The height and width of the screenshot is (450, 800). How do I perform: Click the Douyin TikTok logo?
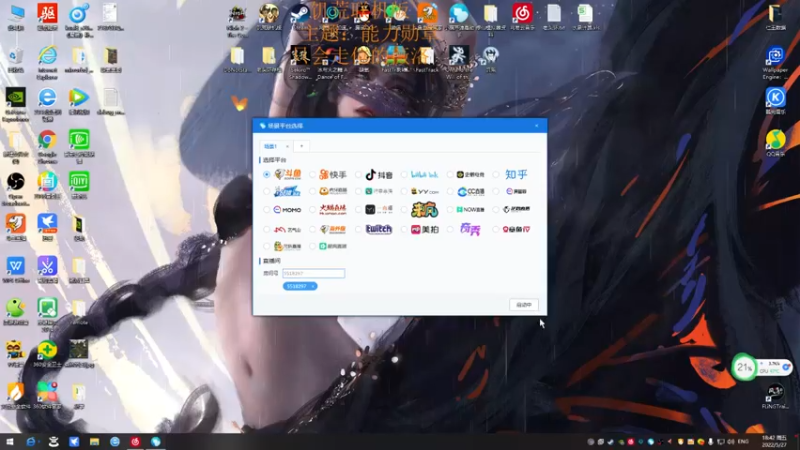(x=379, y=174)
